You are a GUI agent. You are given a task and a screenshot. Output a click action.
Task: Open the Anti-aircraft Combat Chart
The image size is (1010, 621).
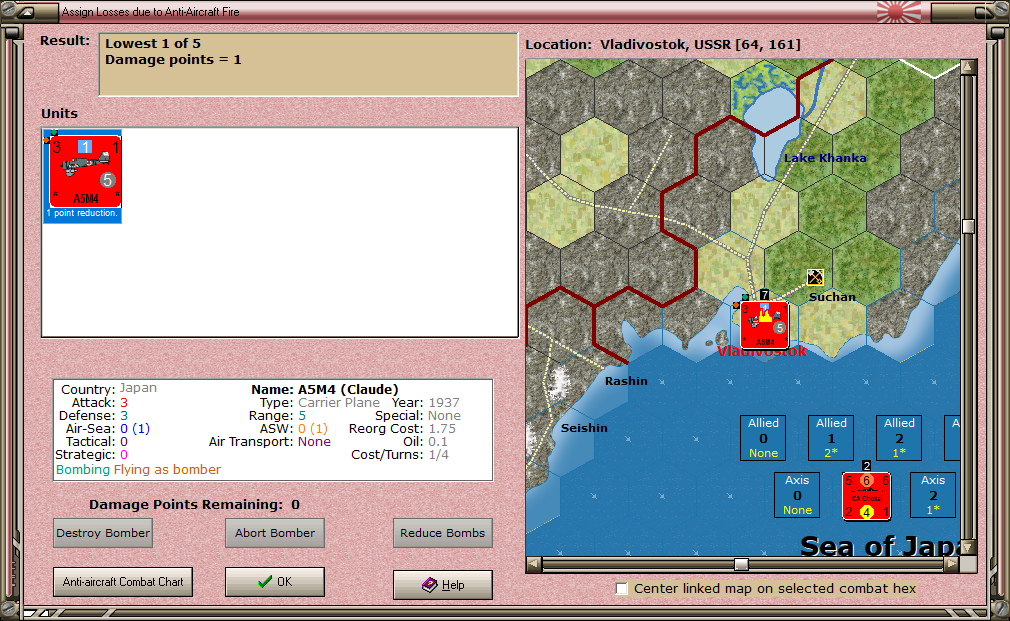tap(122, 581)
